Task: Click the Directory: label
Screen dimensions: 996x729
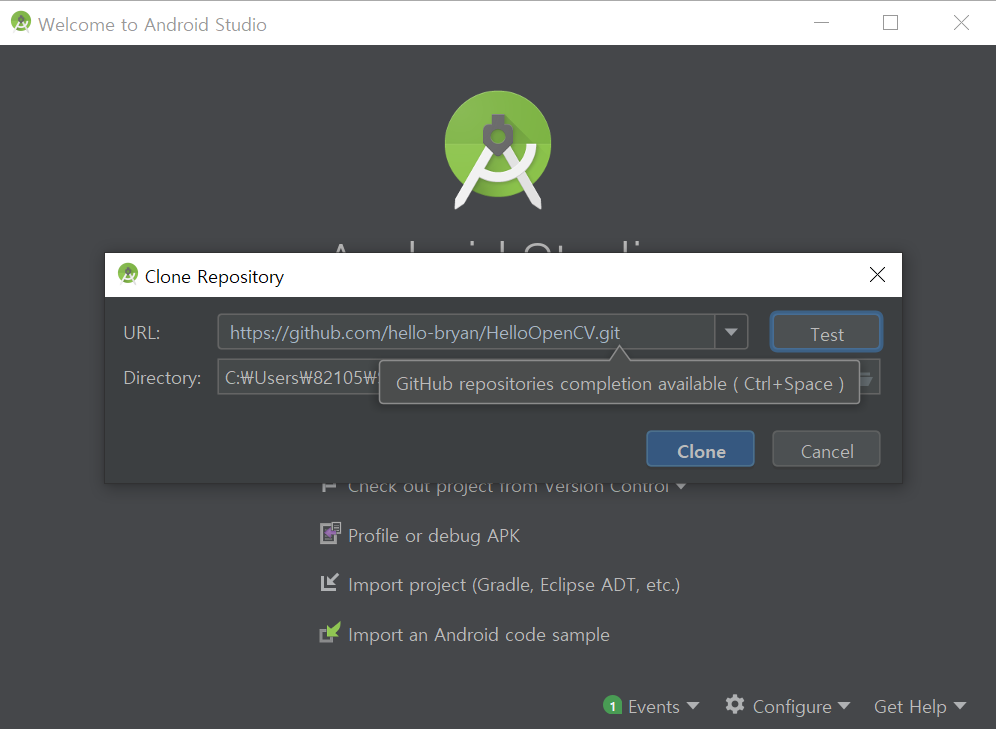Action: coord(162,378)
